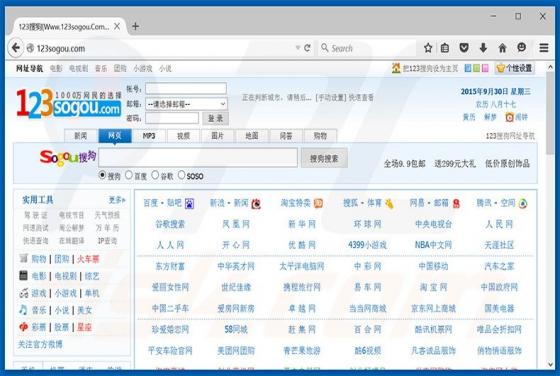Open the 火车票 red link
Screen dimensions: 560x376
88,259
